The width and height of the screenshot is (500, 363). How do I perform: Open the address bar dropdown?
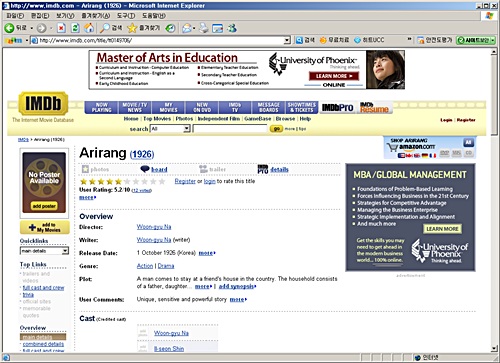click(x=287, y=40)
